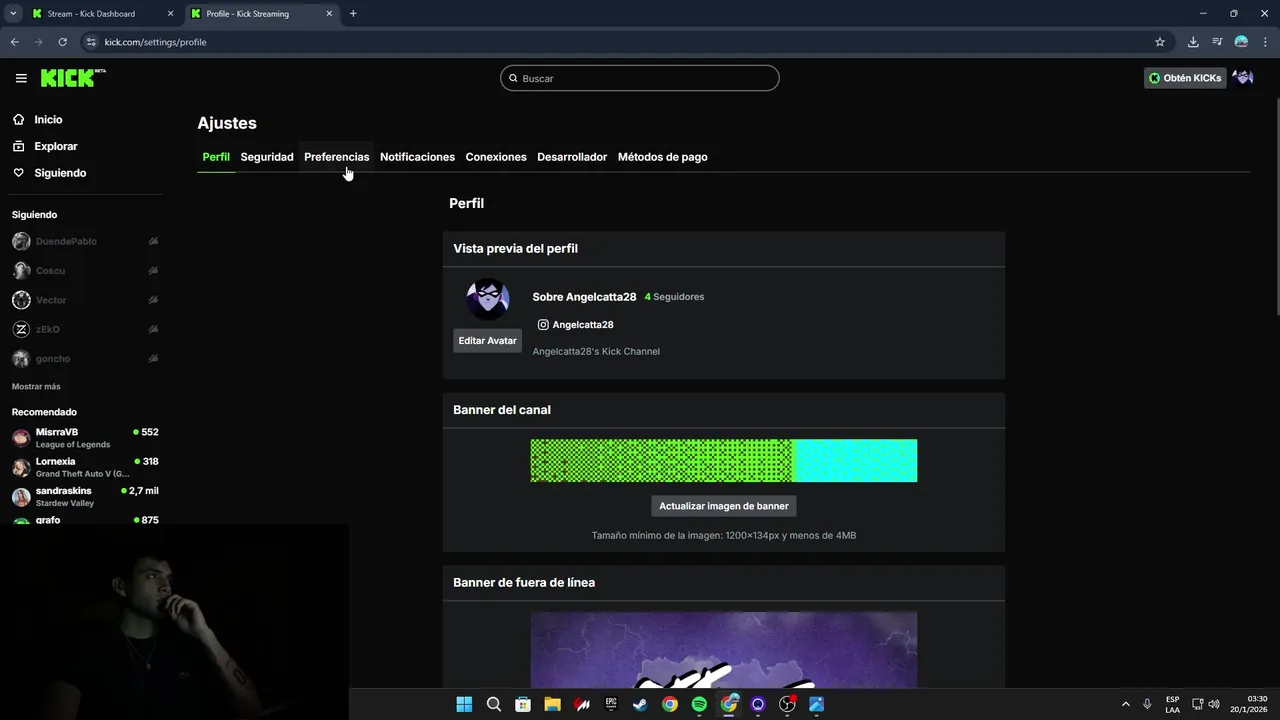Screen dimensions: 1280x720
Task: Click the Editar Avatar button
Action: click(487, 341)
